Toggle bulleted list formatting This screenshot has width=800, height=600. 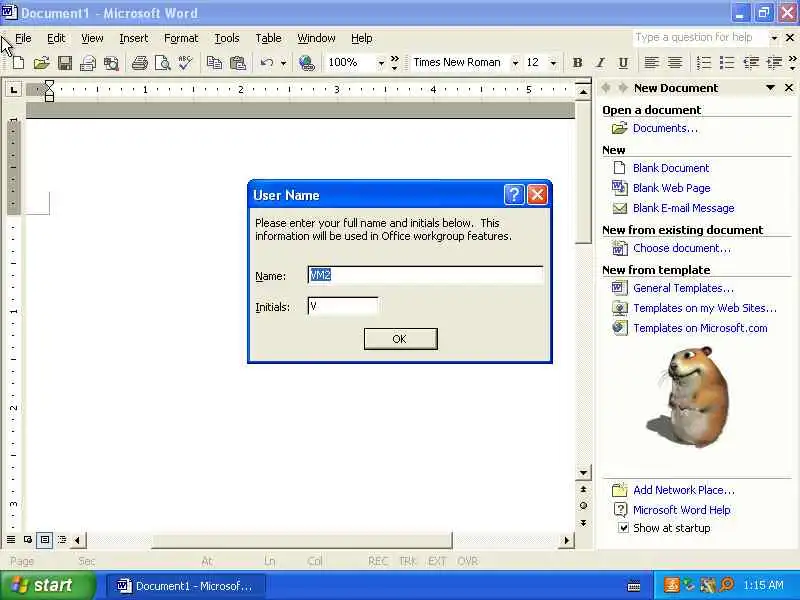pyautogui.click(x=727, y=63)
